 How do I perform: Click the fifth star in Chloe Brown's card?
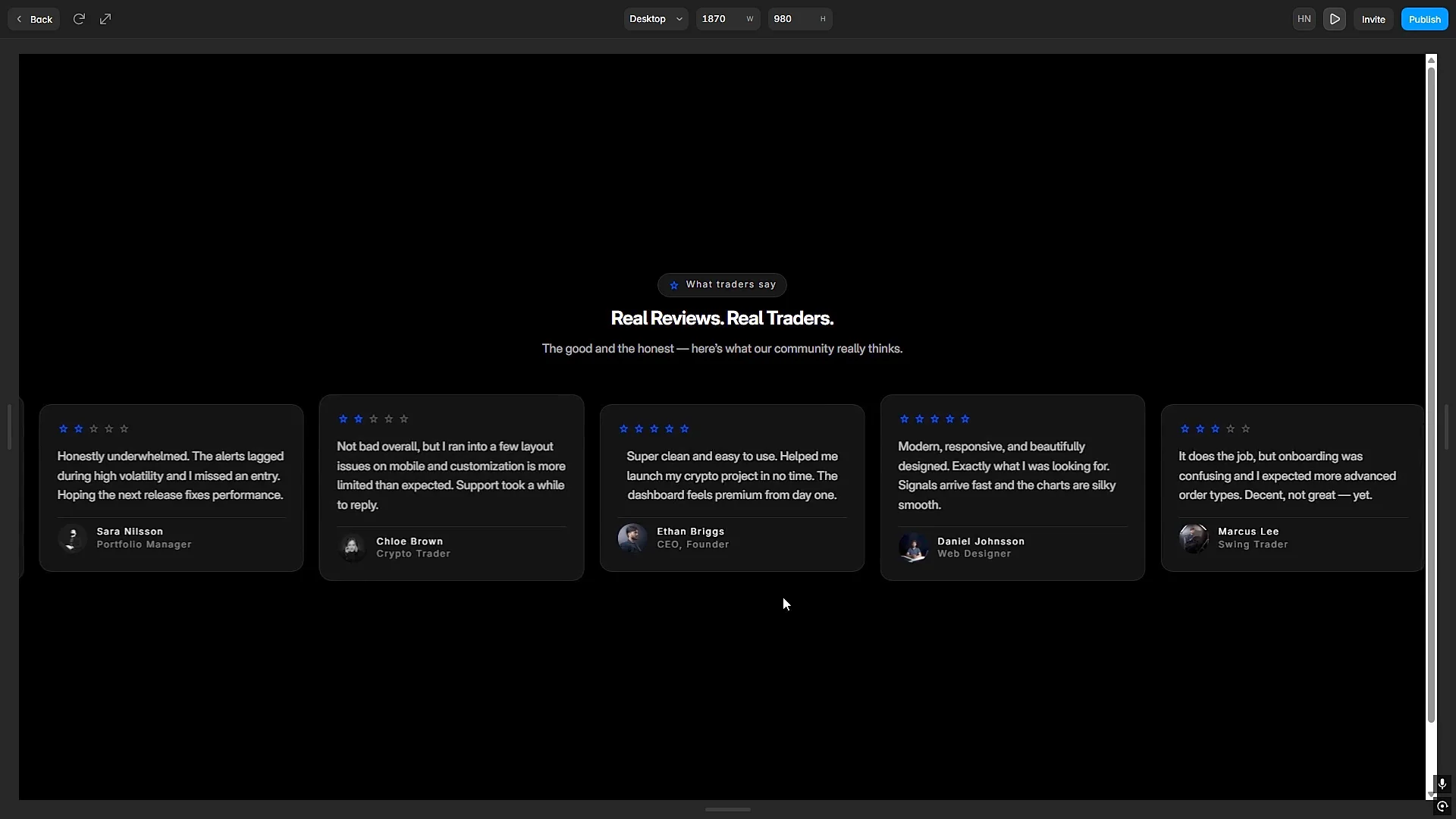pyautogui.click(x=404, y=419)
